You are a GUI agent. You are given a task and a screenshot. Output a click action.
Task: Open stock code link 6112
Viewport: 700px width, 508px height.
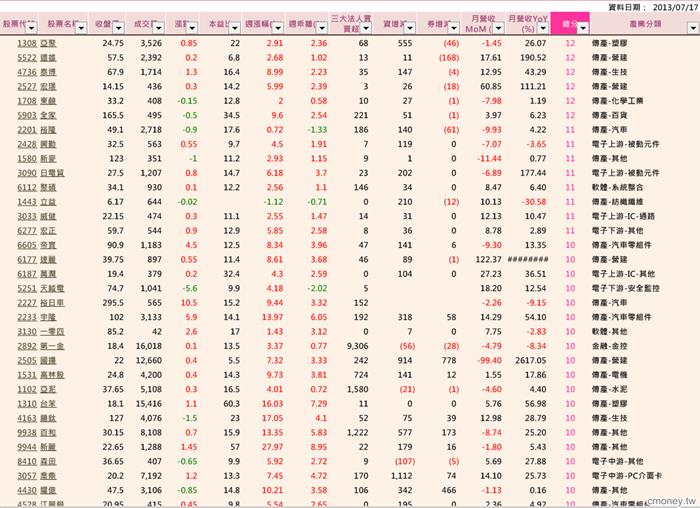point(27,187)
